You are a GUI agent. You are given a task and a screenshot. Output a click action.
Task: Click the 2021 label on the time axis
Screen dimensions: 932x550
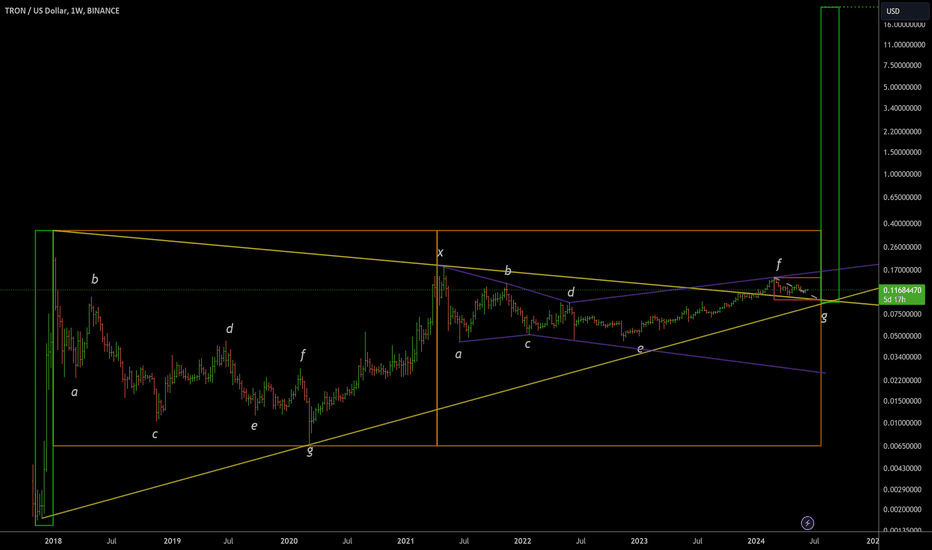coord(405,541)
